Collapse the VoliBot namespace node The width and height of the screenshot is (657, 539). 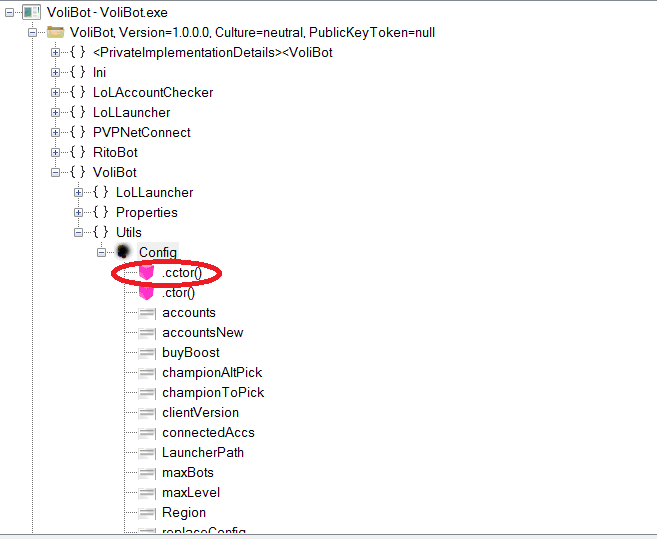pyautogui.click(x=55, y=172)
